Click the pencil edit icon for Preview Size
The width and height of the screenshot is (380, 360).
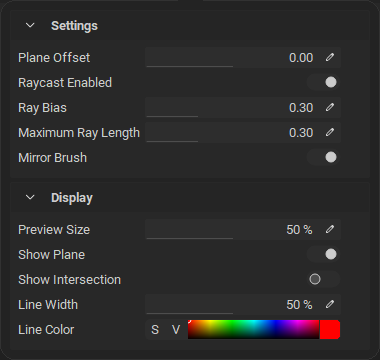pos(330,229)
